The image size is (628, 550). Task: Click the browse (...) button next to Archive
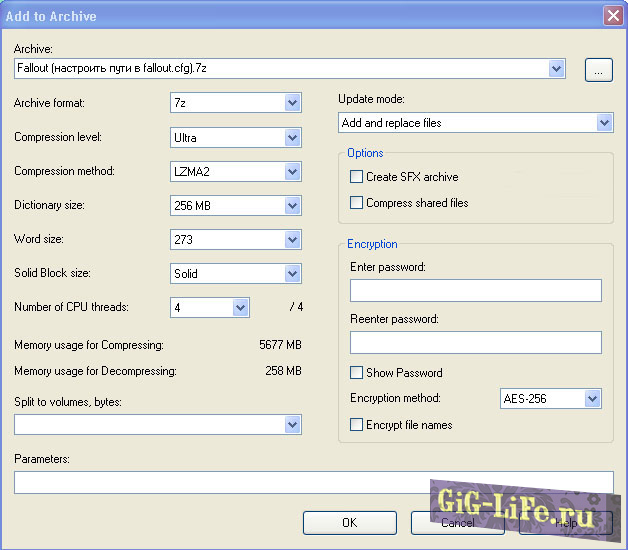[598, 69]
